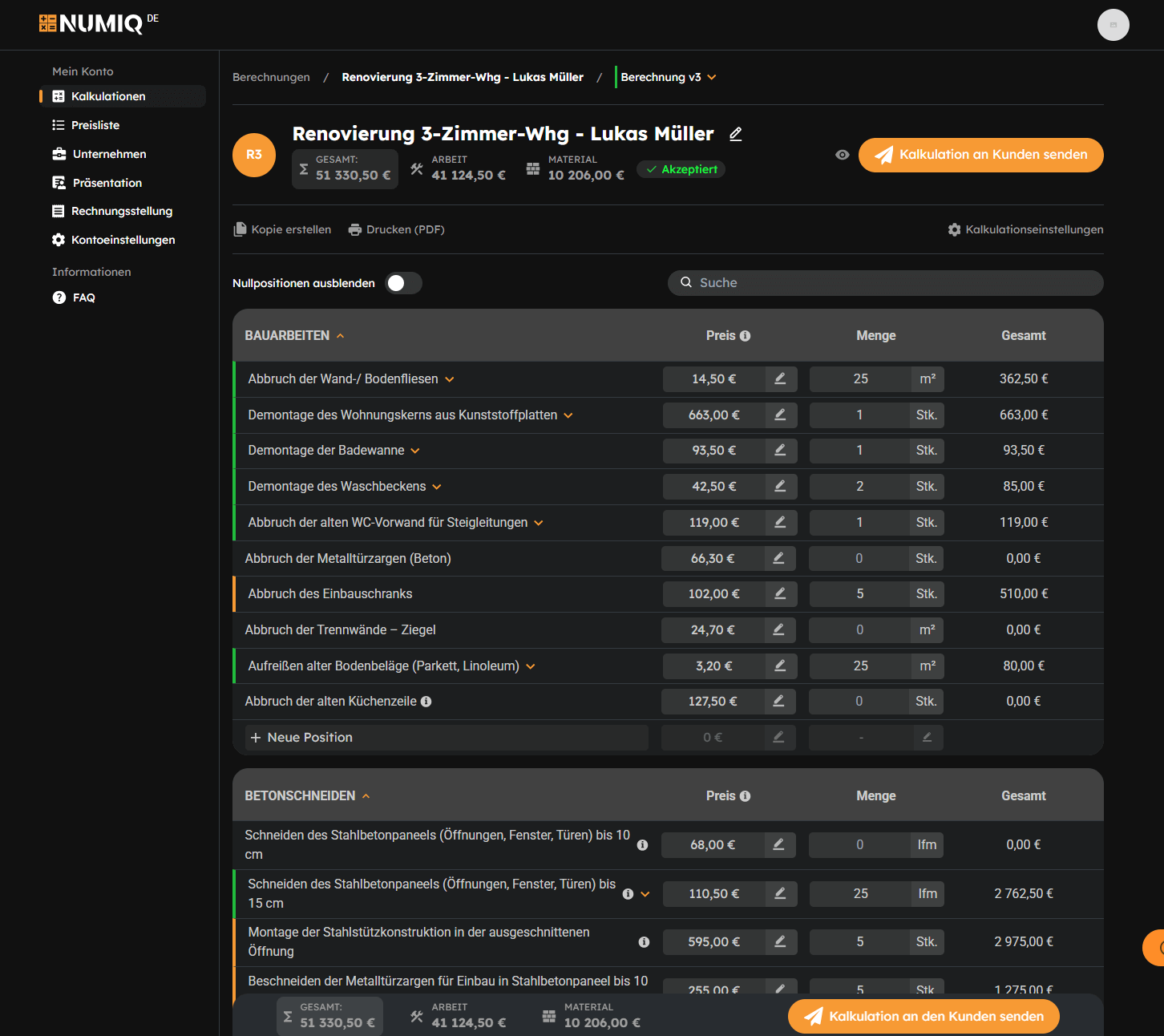Click the Kopie erstellen icon
Viewport: 1164px width, 1036px height.
tap(240, 230)
